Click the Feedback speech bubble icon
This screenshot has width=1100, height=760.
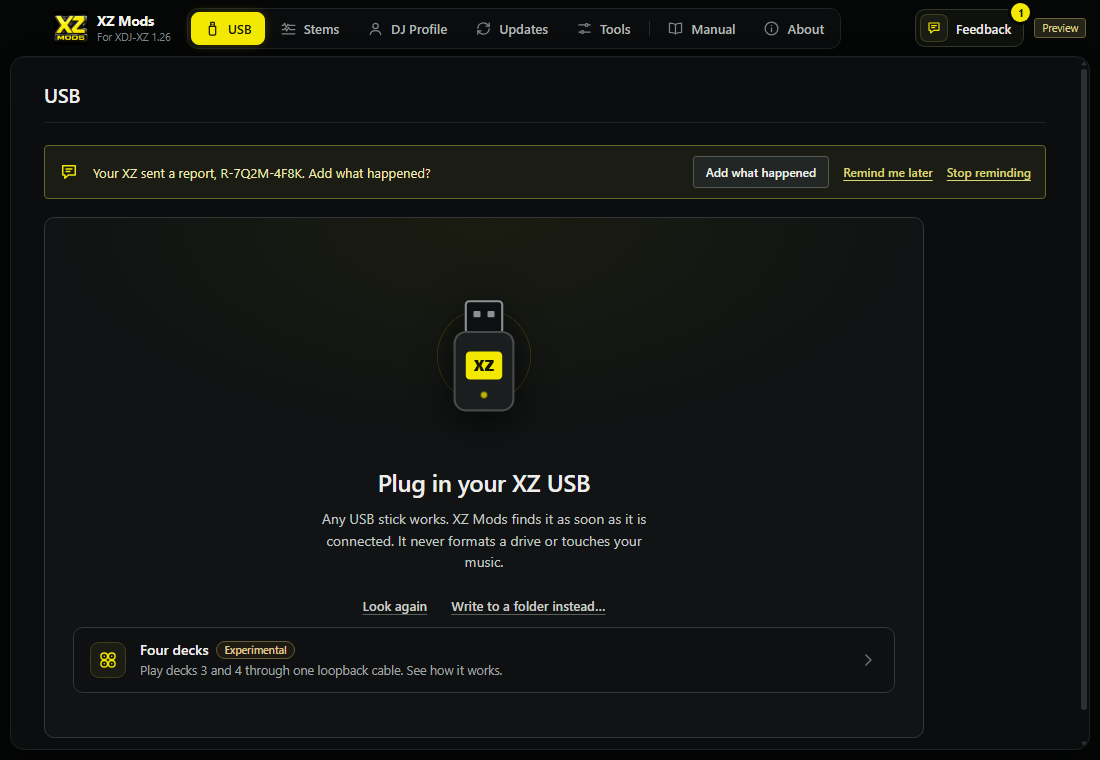click(x=934, y=29)
